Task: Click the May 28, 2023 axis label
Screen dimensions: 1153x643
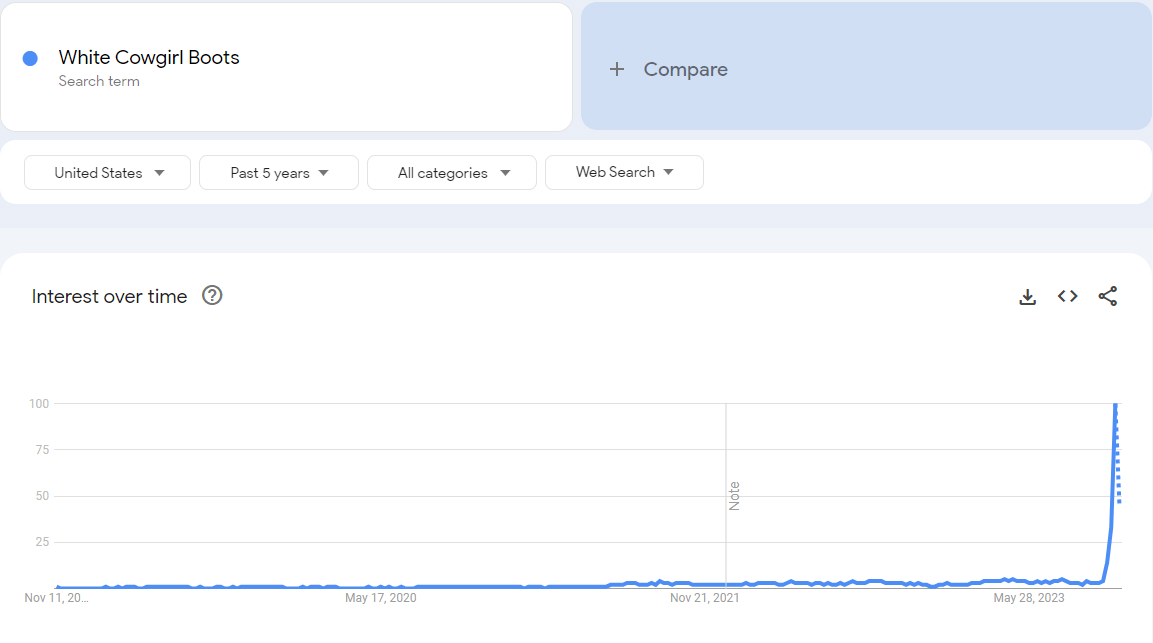Action: pos(1028,598)
